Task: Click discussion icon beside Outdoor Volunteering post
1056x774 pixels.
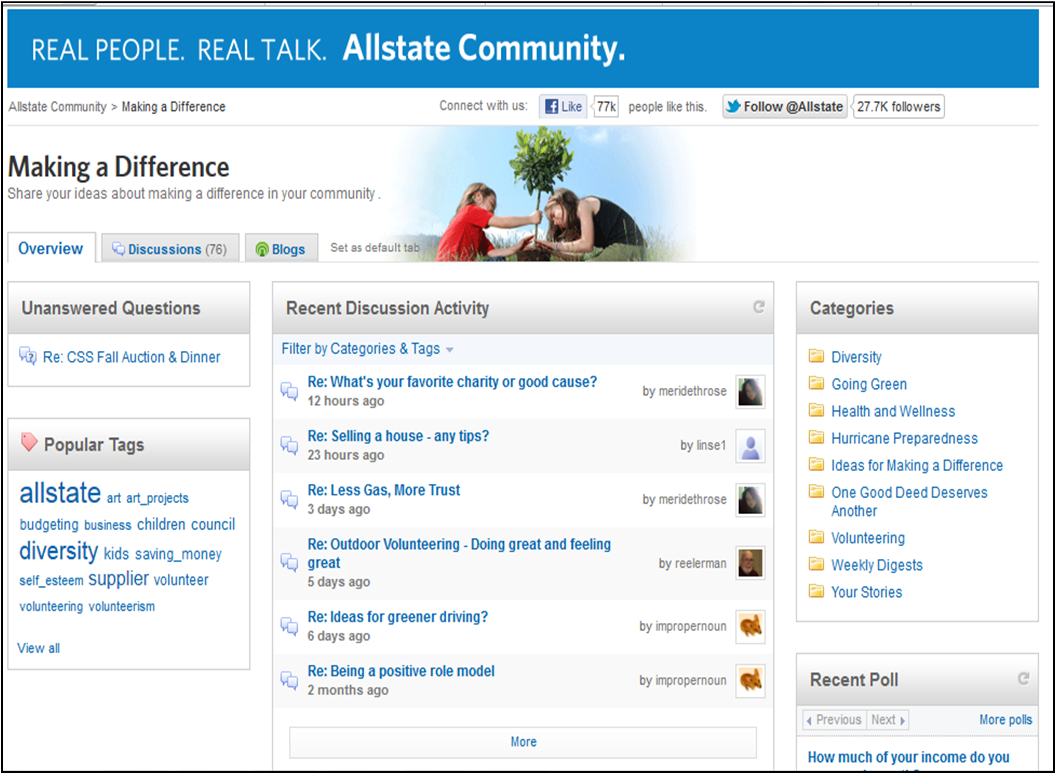Action: tap(290, 562)
